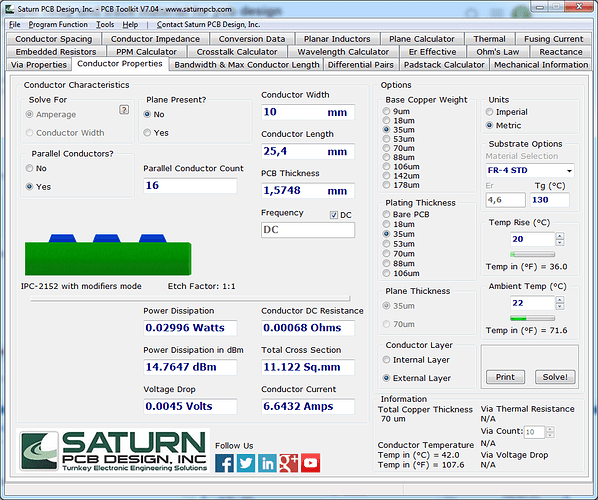Open Wavelength Calculator tab
Screen dimensions: 598x500
pyautogui.click(x=343, y=52)
